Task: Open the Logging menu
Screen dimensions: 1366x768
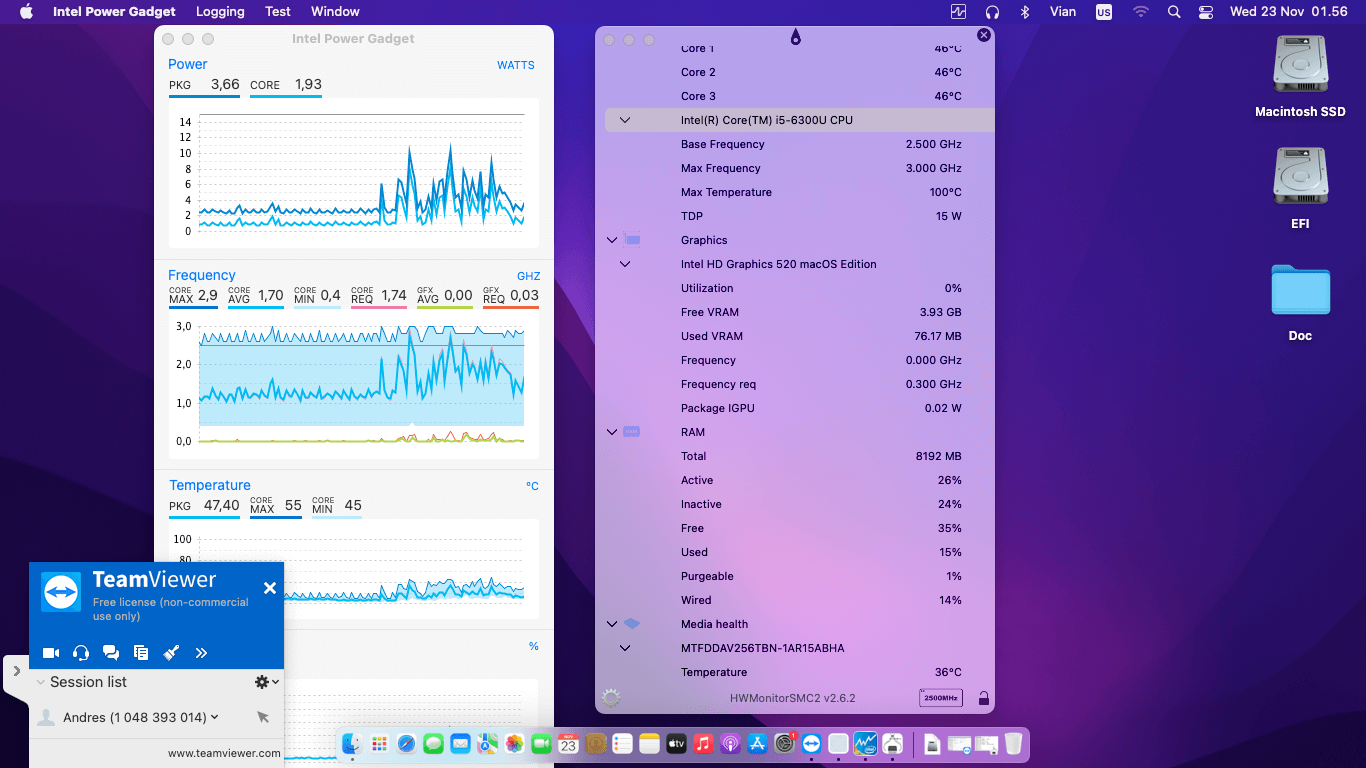Action: [x=220, y=12]
